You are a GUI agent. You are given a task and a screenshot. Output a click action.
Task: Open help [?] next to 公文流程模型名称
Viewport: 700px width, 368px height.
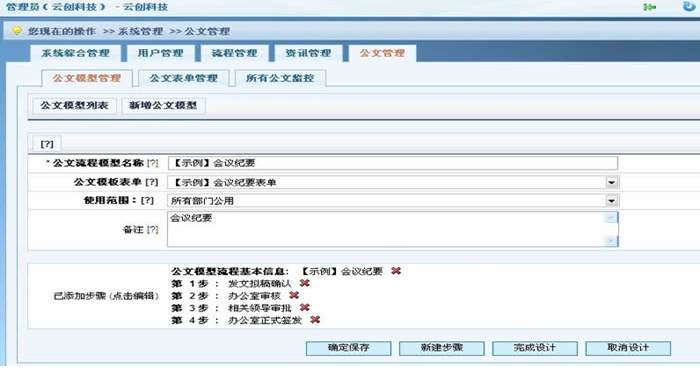pyautogui.click(x=153, y=163)
